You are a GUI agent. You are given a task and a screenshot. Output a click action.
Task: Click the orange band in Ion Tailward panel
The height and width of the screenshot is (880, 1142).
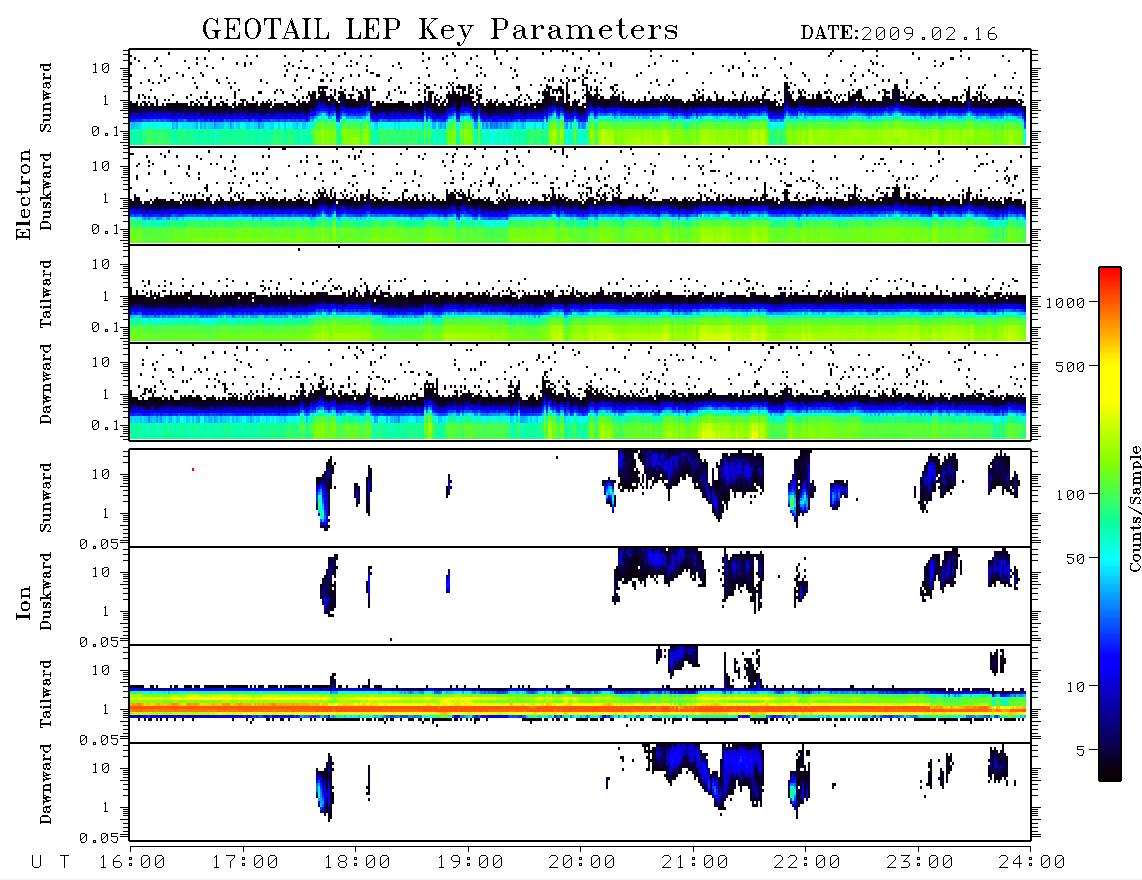pyautogui.click(x=580, y=708)
